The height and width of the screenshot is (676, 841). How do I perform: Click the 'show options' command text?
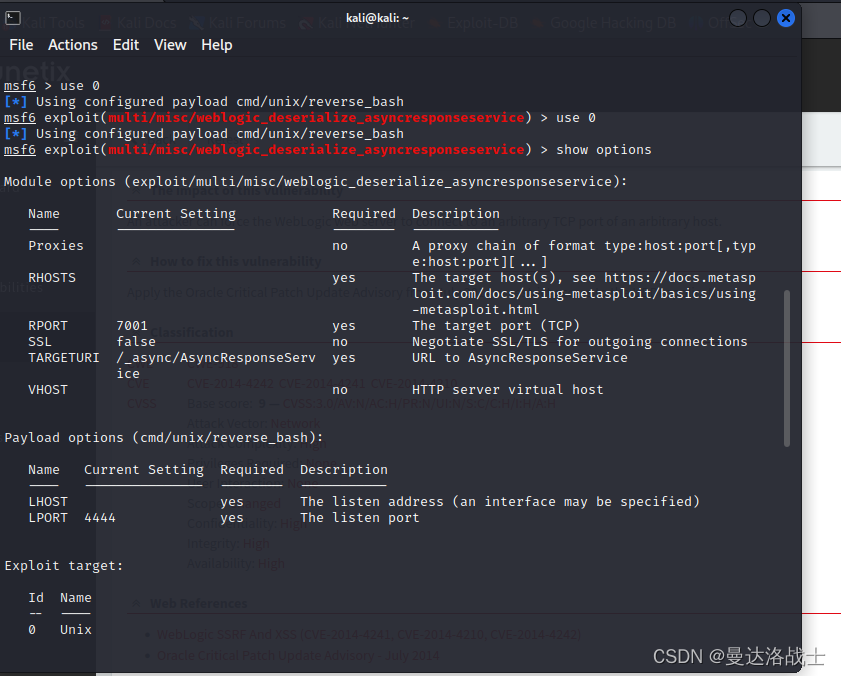(604, 150)
